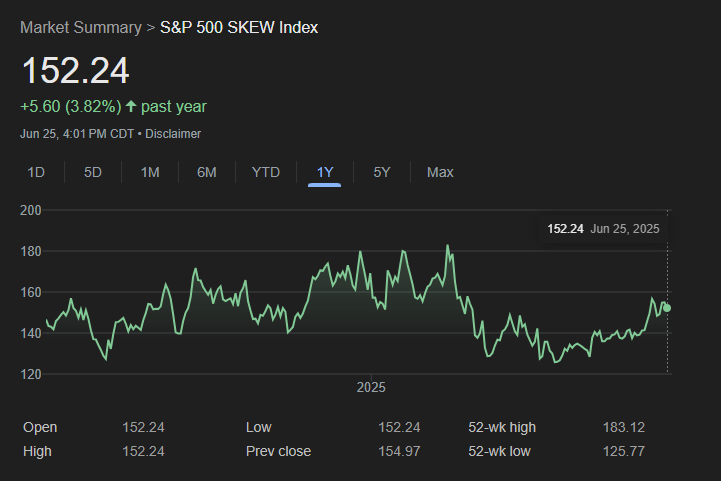The height and width of the screenshot is (481, 721).
Task: Click the 52-wk high label
Action: pyautogui.click(x=502, y=427)
